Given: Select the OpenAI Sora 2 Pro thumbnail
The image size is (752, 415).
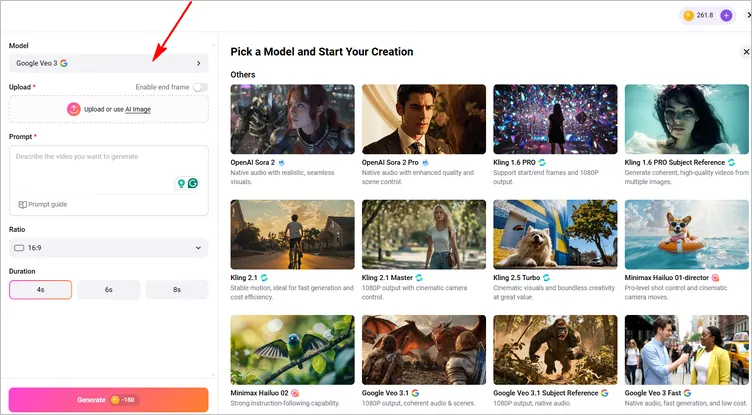Looking at the screenshot, I should coord(424,119).
